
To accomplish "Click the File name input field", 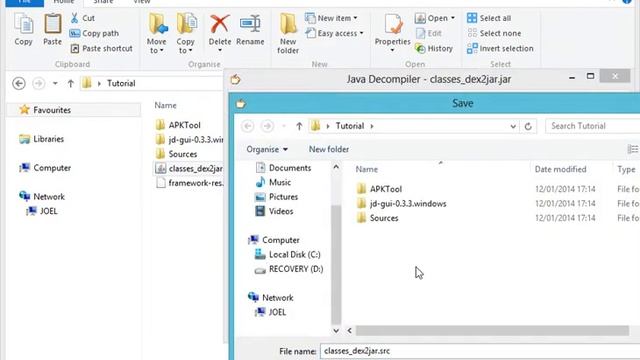I will 480,351.
